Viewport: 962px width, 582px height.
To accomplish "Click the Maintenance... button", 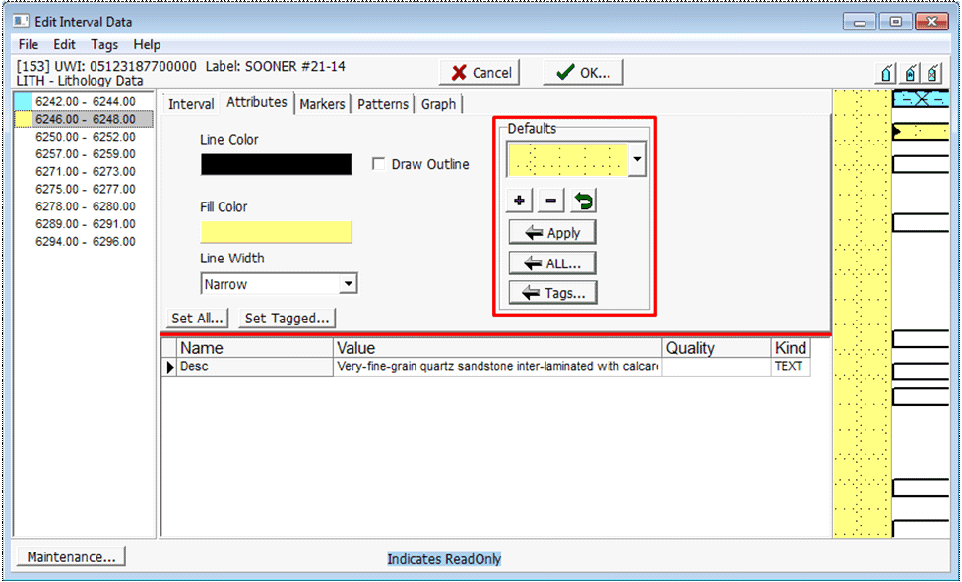I will pos(71,556).
